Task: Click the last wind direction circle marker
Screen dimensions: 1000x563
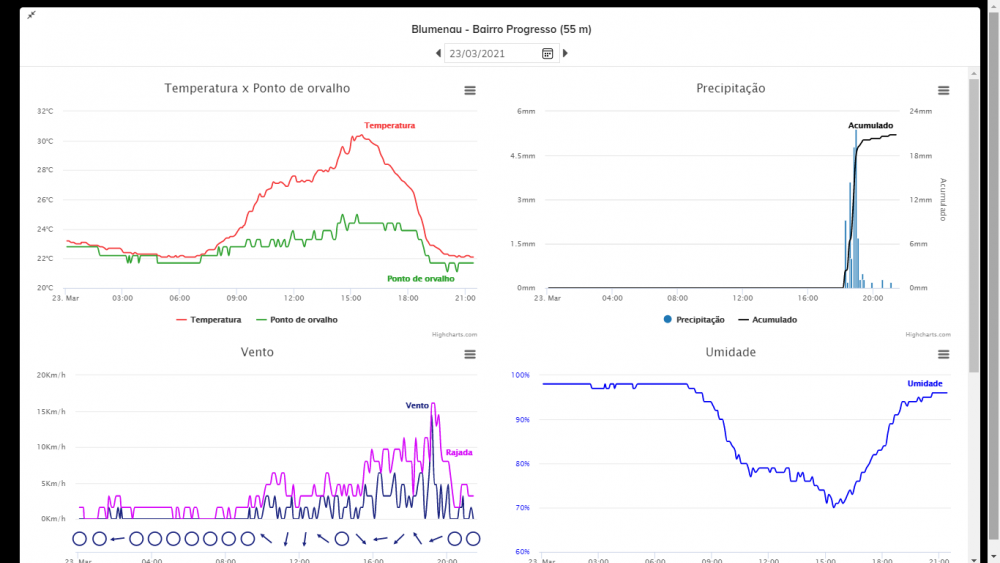Action: tap(473, 539)
